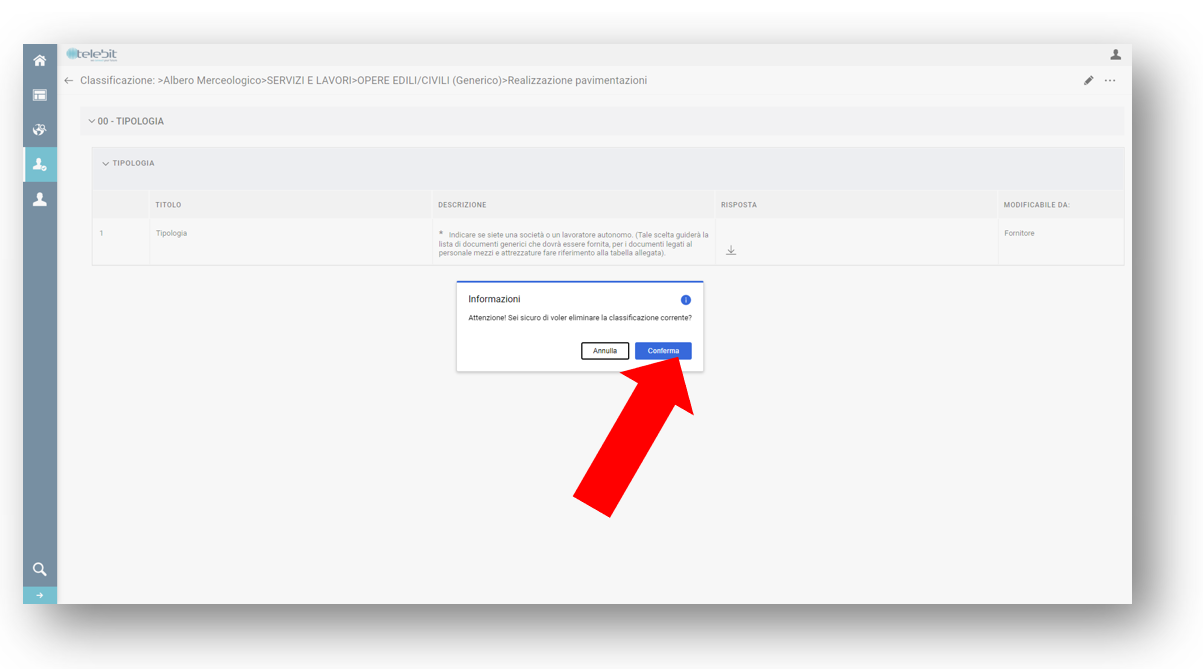The image size is (1203, 669).
Task: Open the dashboard layout icon in sidebar
Action: (40, 95)
